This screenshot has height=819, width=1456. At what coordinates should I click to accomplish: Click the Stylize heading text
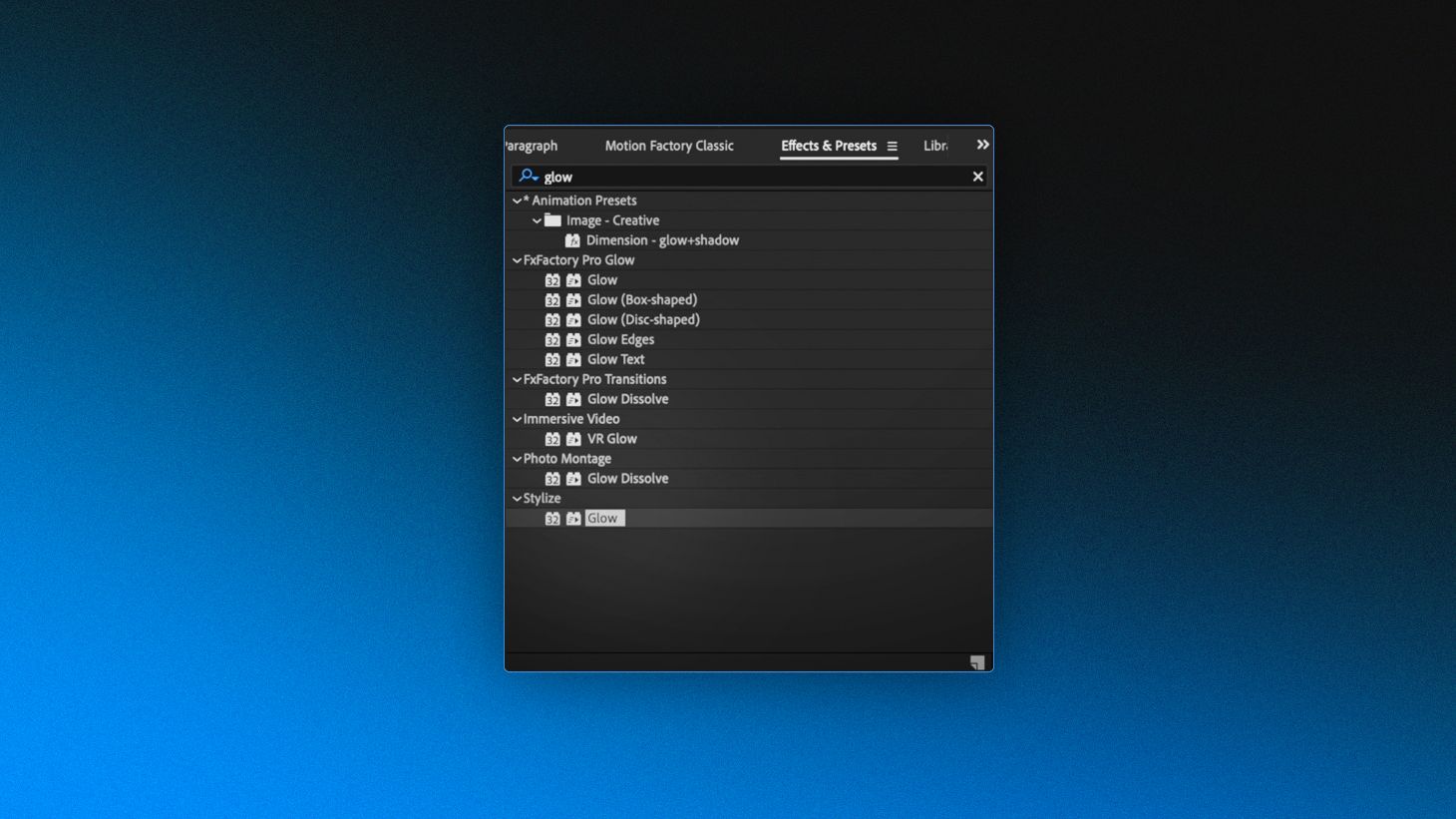point(542,499)
